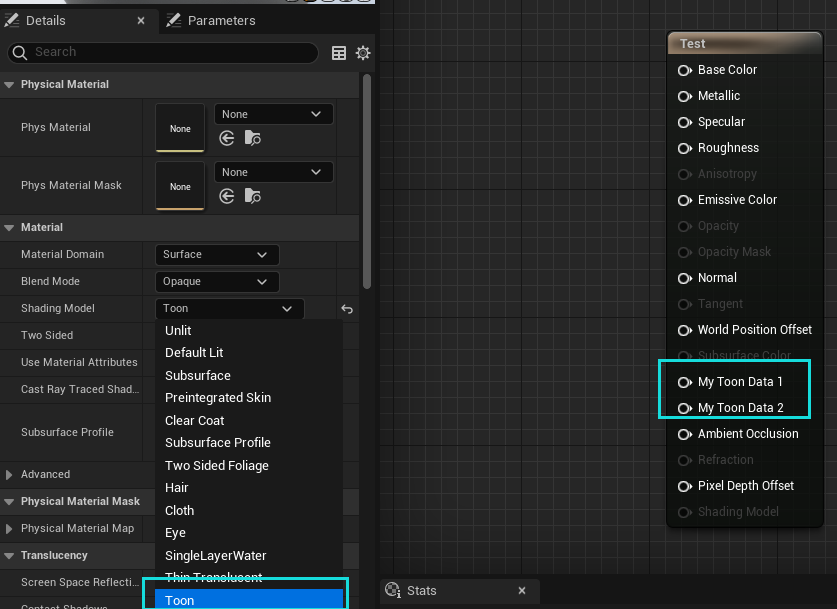Collapse the Physical Material section

[x=9, y=85]
